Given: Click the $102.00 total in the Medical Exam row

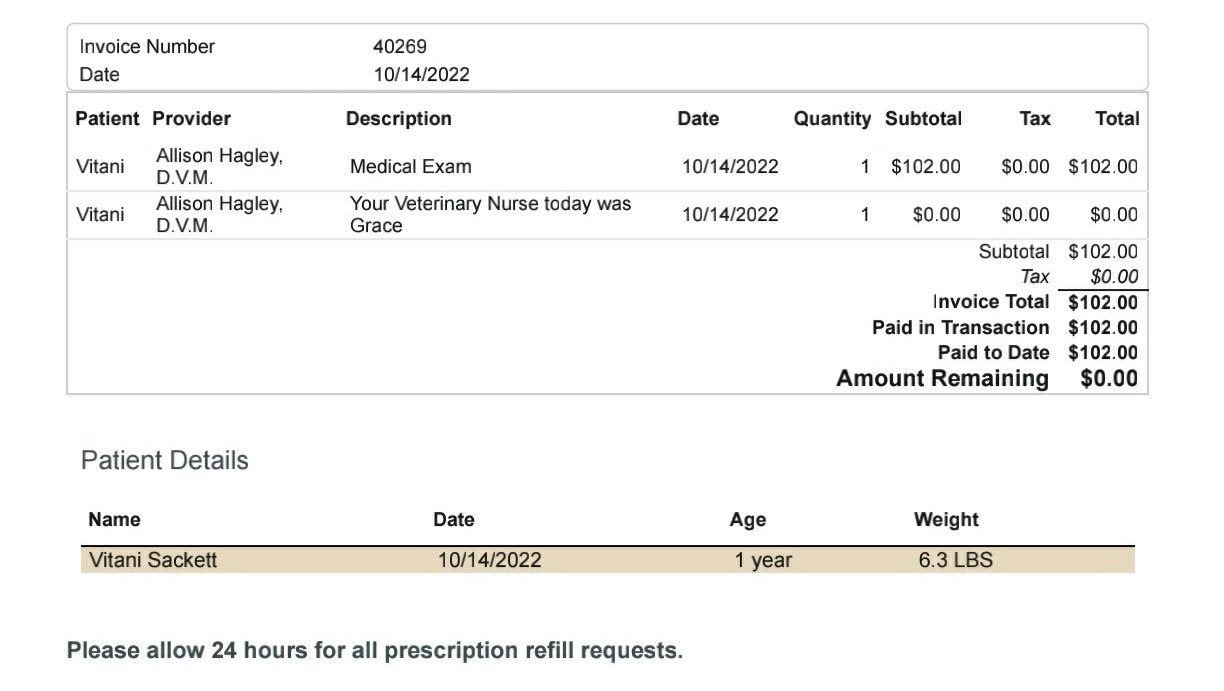Looking at the screenshot, I should click(1103, 167).
